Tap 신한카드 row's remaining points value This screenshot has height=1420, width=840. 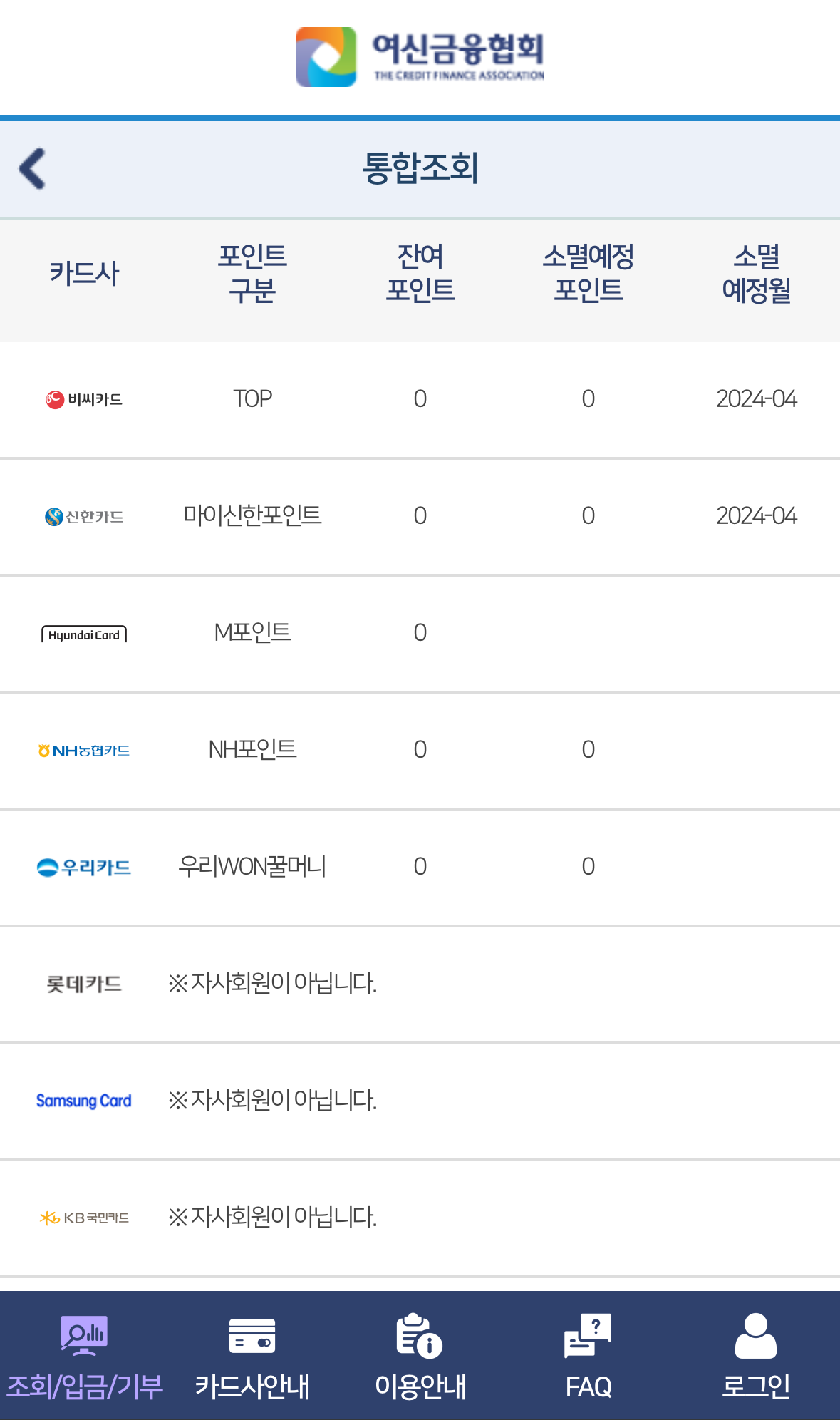(420, 515)
